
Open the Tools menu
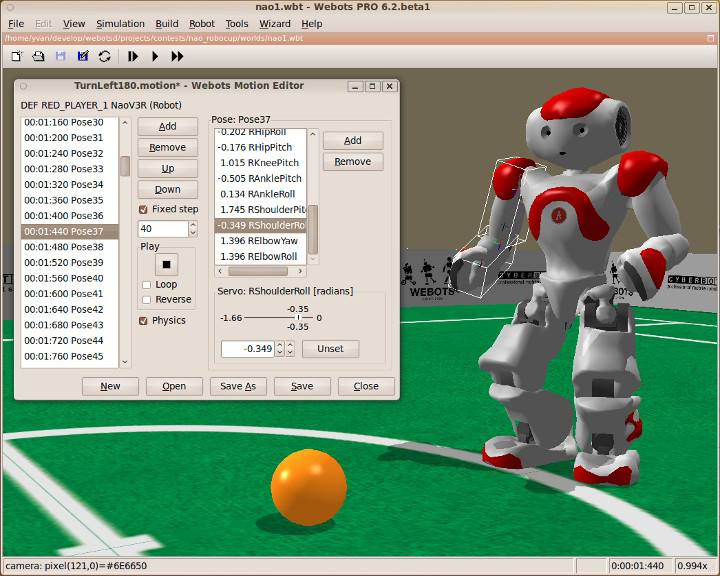(x=236, y=24)
